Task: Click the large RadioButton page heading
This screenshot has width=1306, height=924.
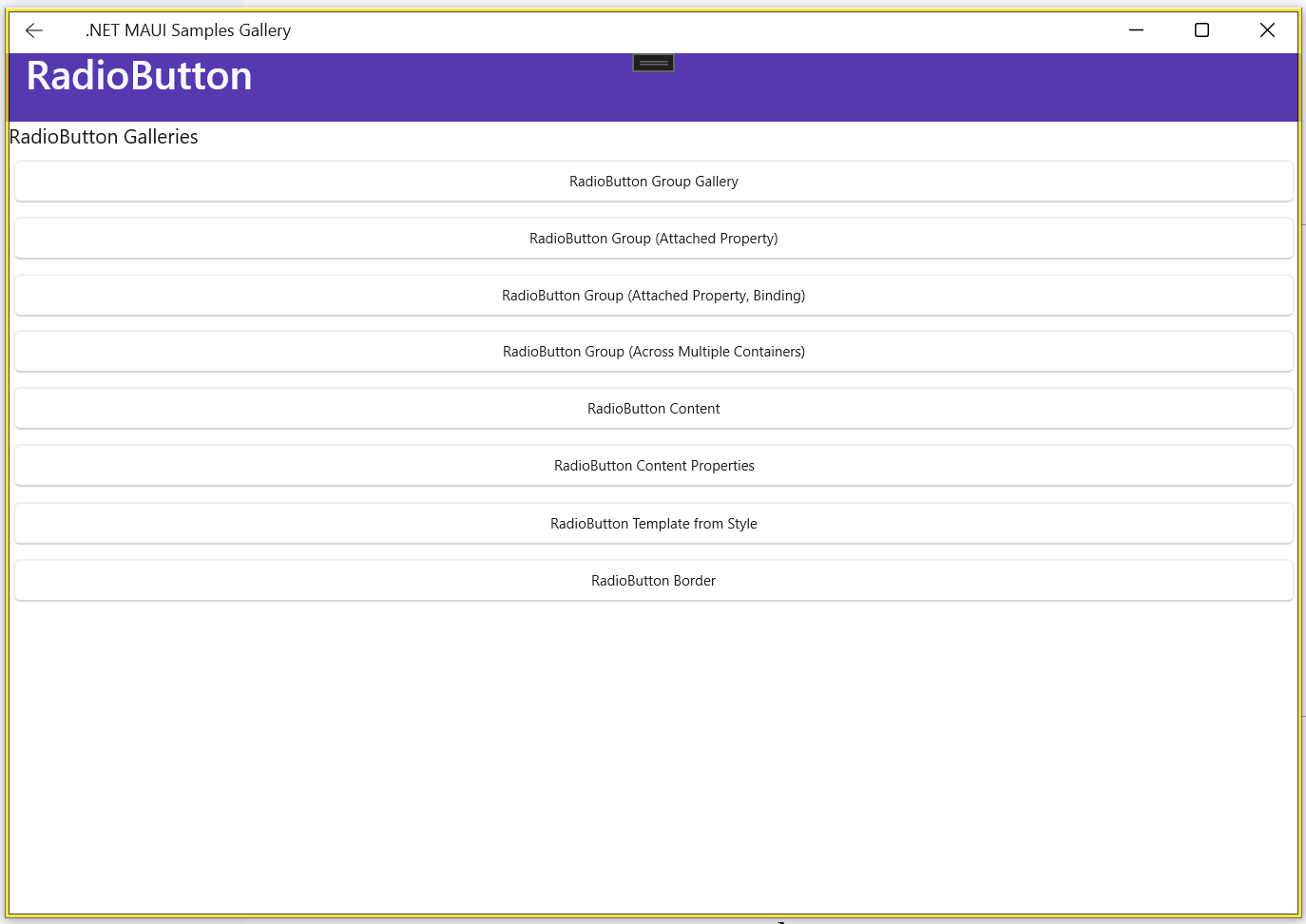Action: (140, 76)
